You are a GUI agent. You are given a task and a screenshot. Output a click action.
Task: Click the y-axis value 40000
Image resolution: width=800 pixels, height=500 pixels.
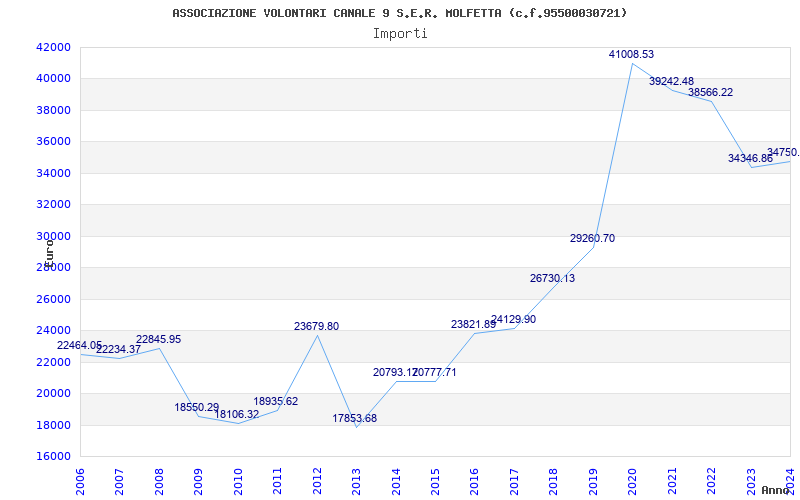[53, 79]
